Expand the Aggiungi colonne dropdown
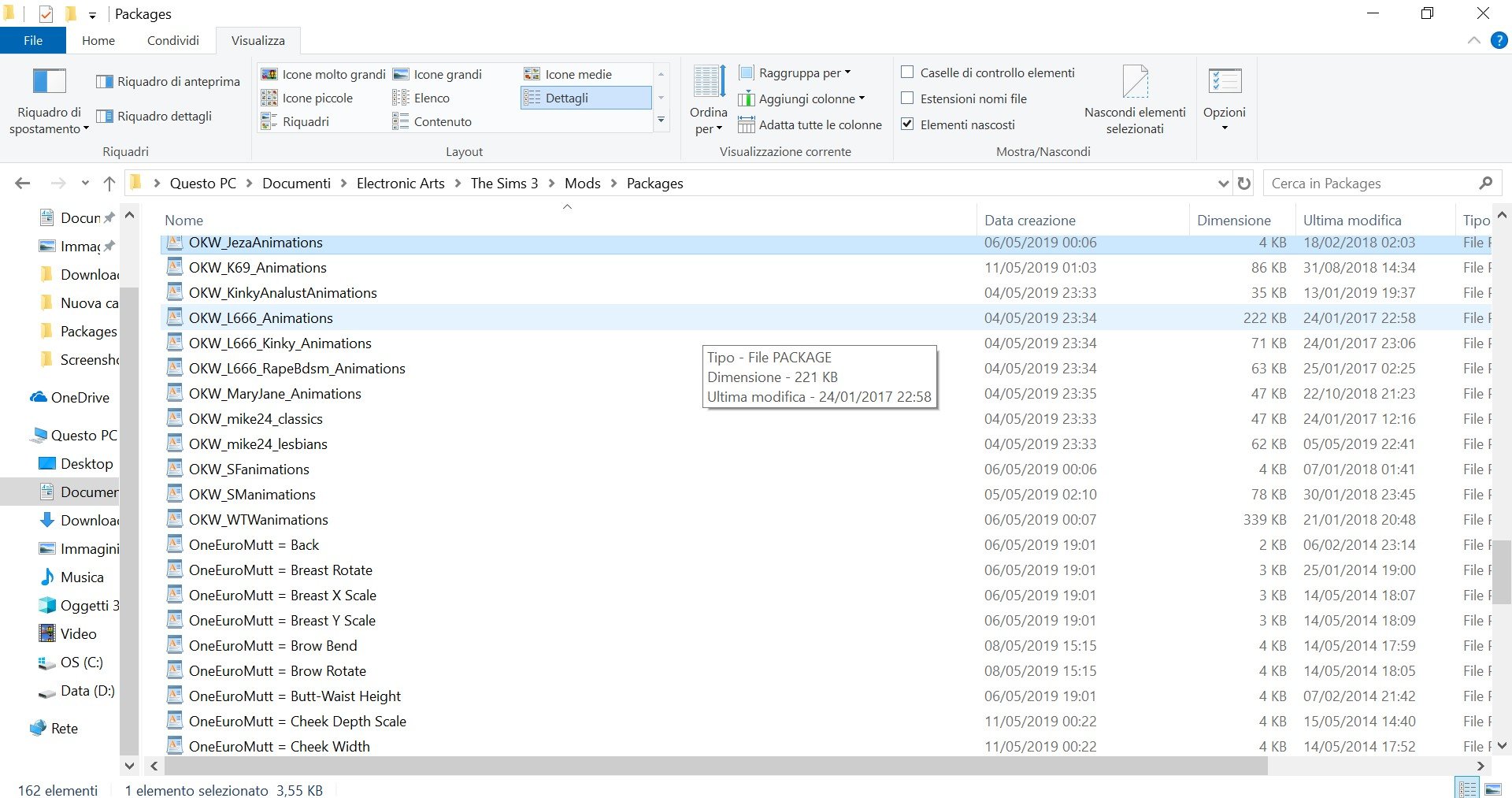1512x798 pixels. (802, 99)
